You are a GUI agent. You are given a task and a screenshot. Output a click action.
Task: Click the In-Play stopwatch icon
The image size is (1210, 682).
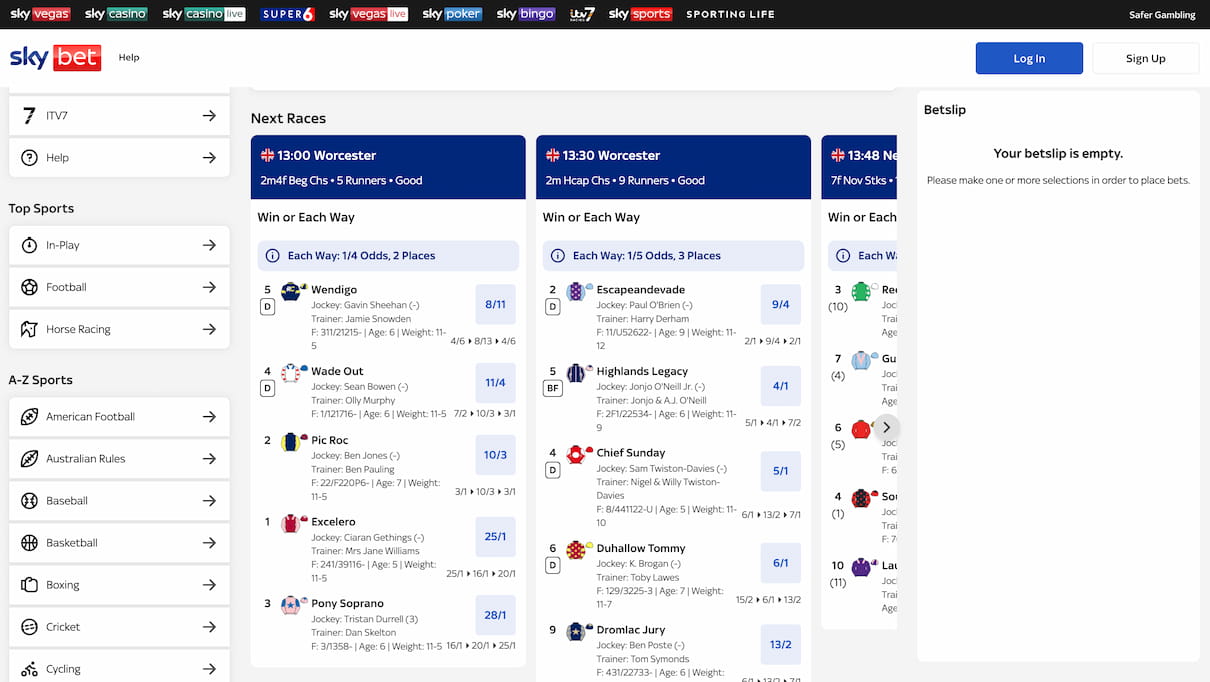[29, 245]
